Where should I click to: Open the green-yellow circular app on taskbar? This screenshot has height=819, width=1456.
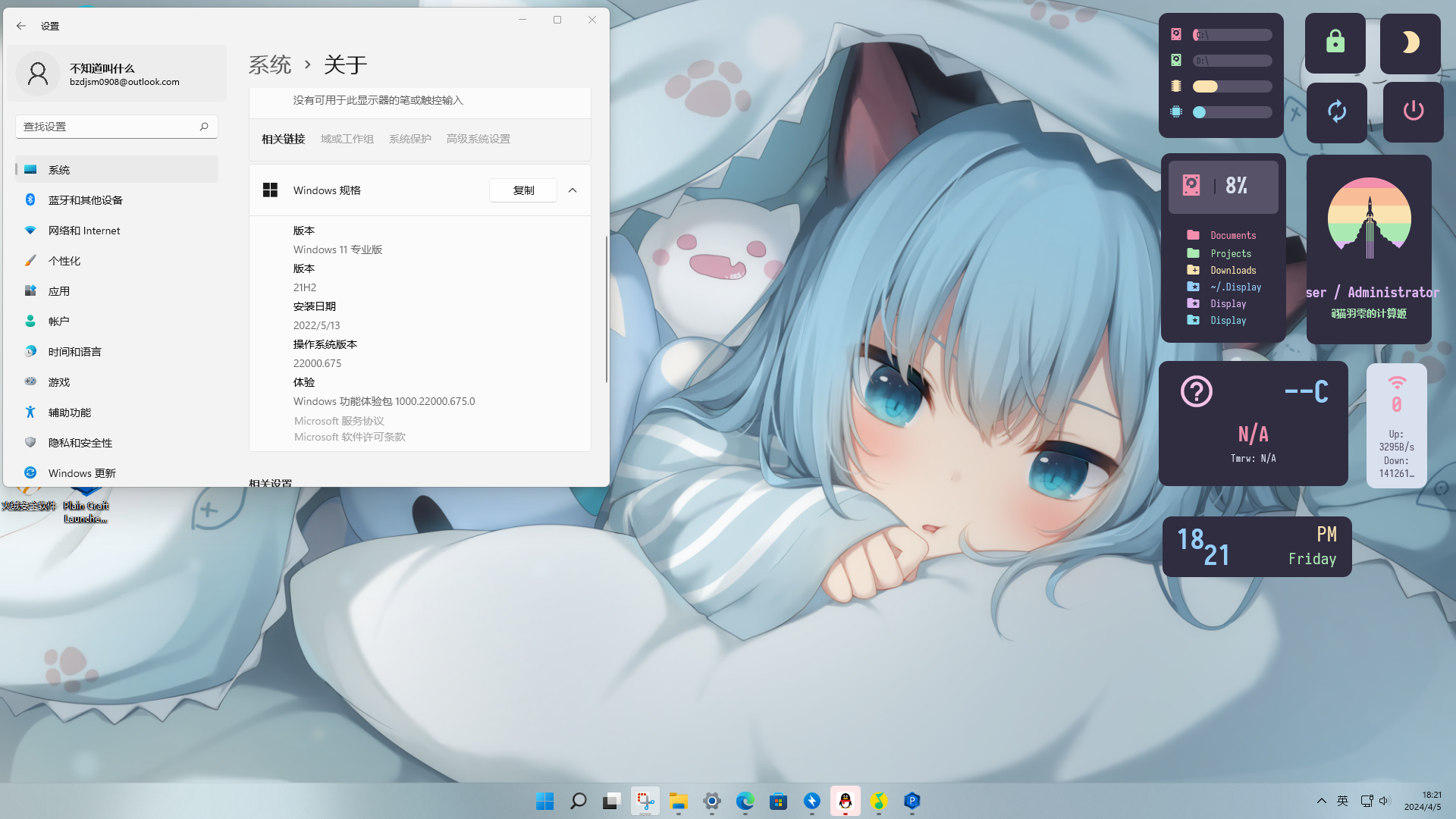879,801
